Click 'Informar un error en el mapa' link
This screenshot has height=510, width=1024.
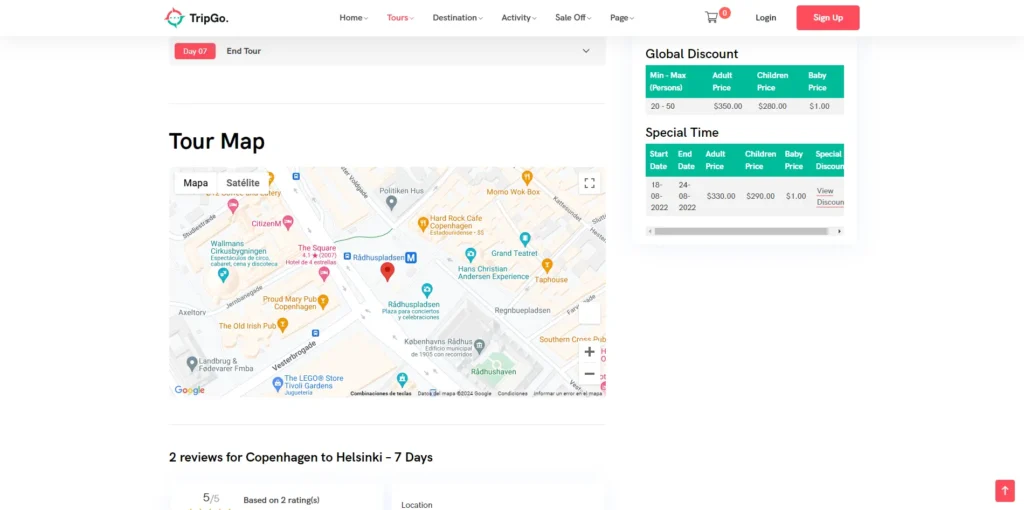568,394
